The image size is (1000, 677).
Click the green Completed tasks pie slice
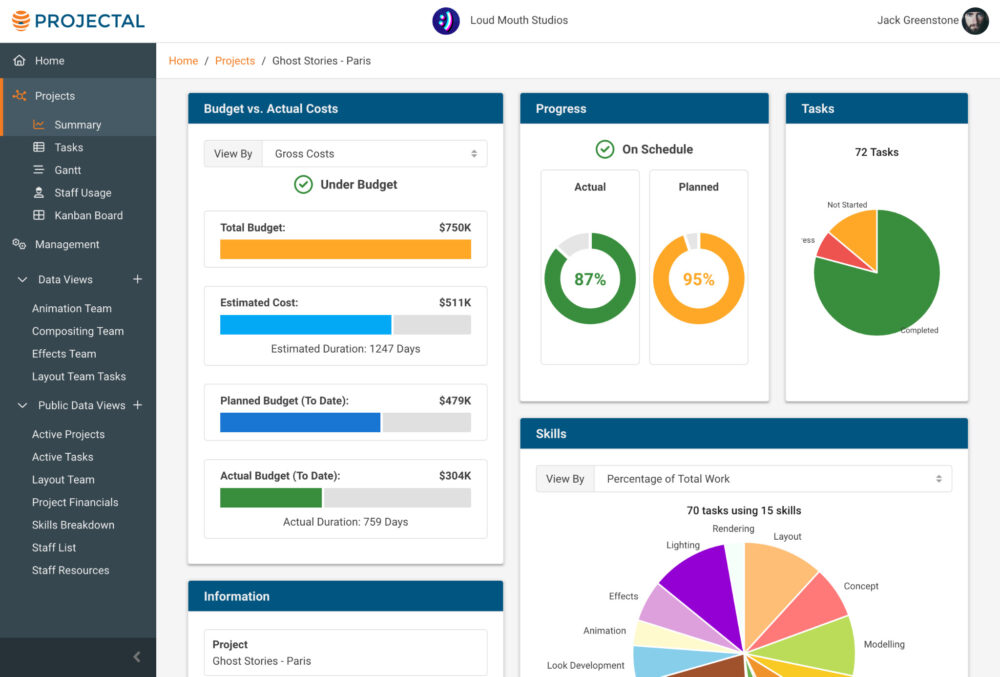pos(893,287)
